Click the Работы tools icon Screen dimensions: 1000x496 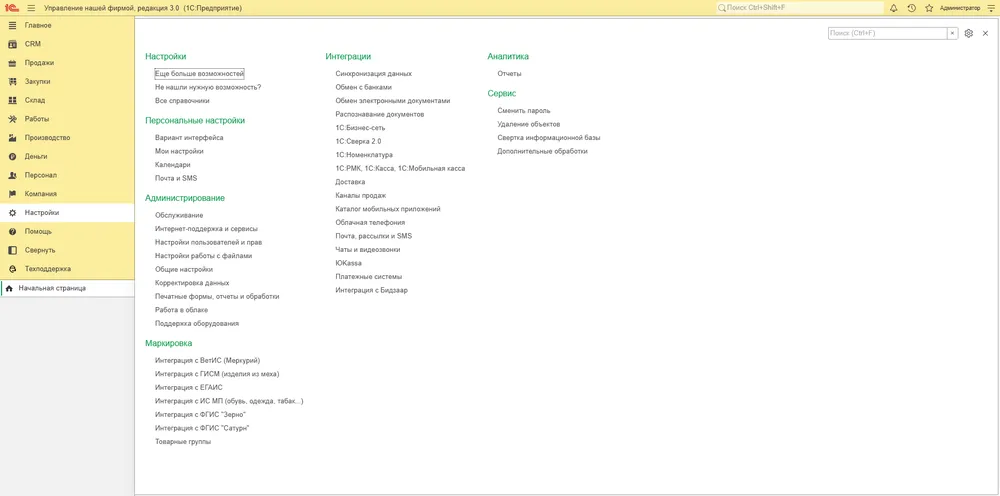[12, 119]
